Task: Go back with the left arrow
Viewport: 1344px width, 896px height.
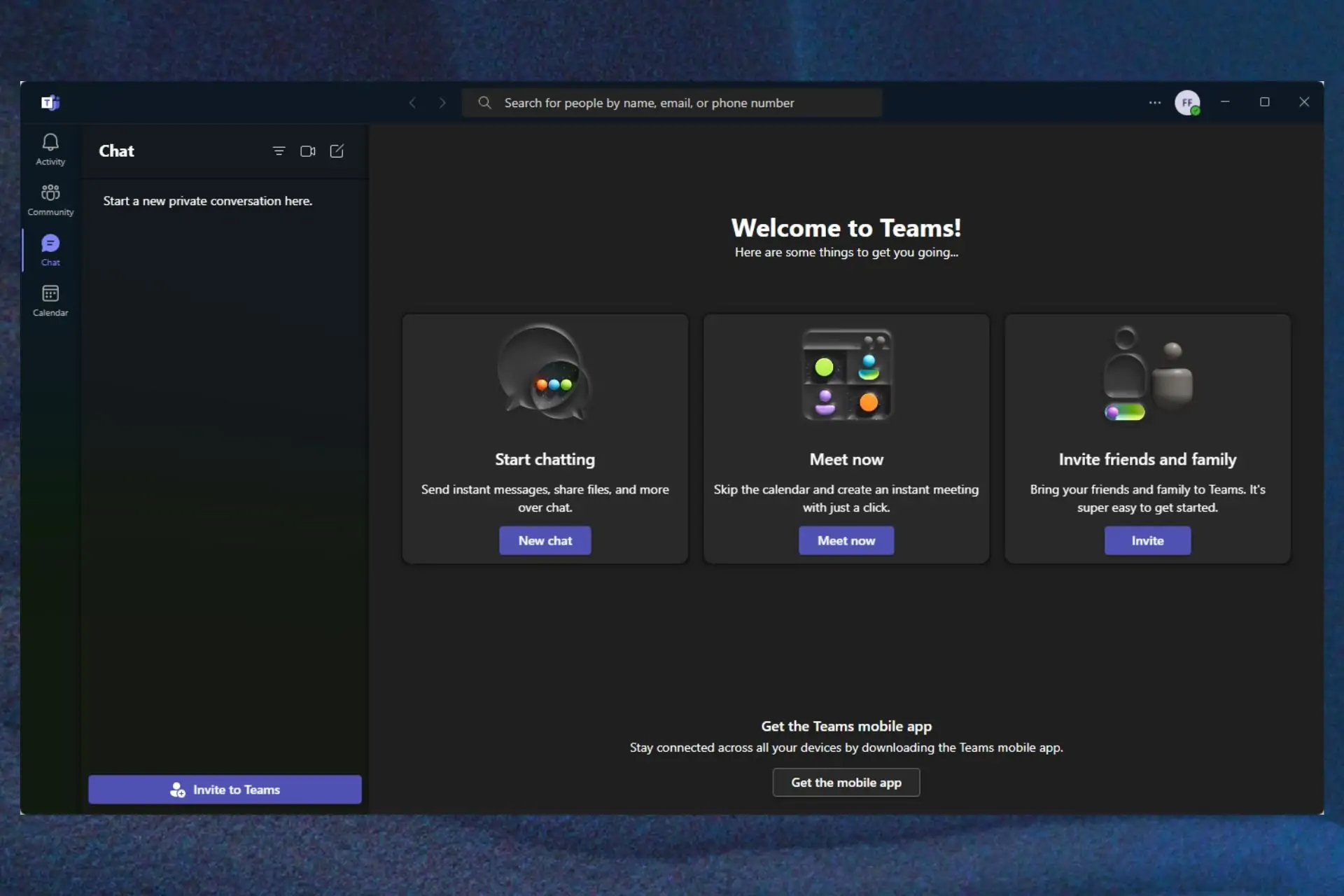Action: click(x=412, y=103)
